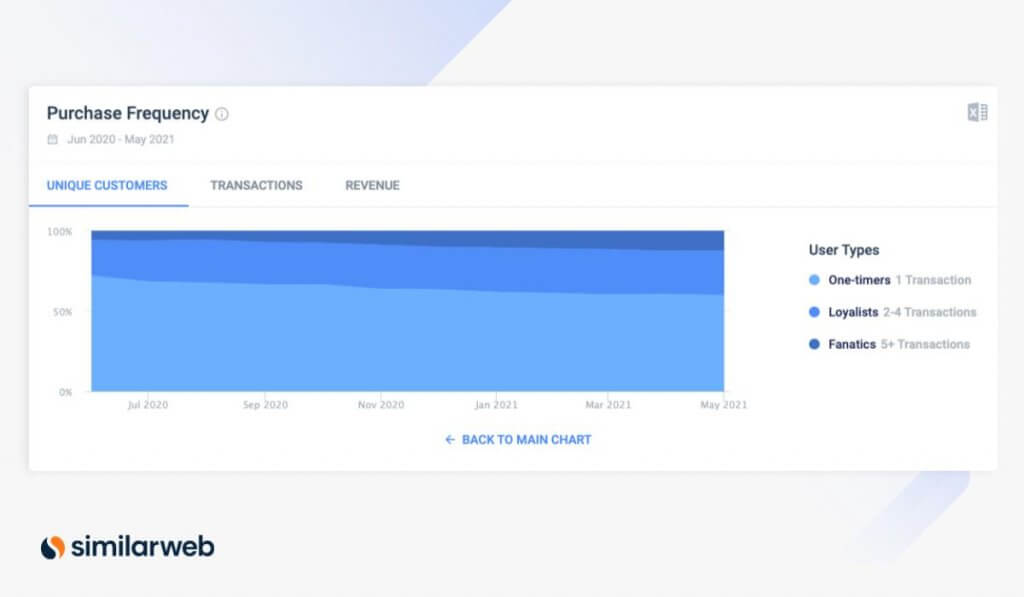Export the chart to Excel
This screenshot has width=1024, height=597.
(x=977, y=111)
